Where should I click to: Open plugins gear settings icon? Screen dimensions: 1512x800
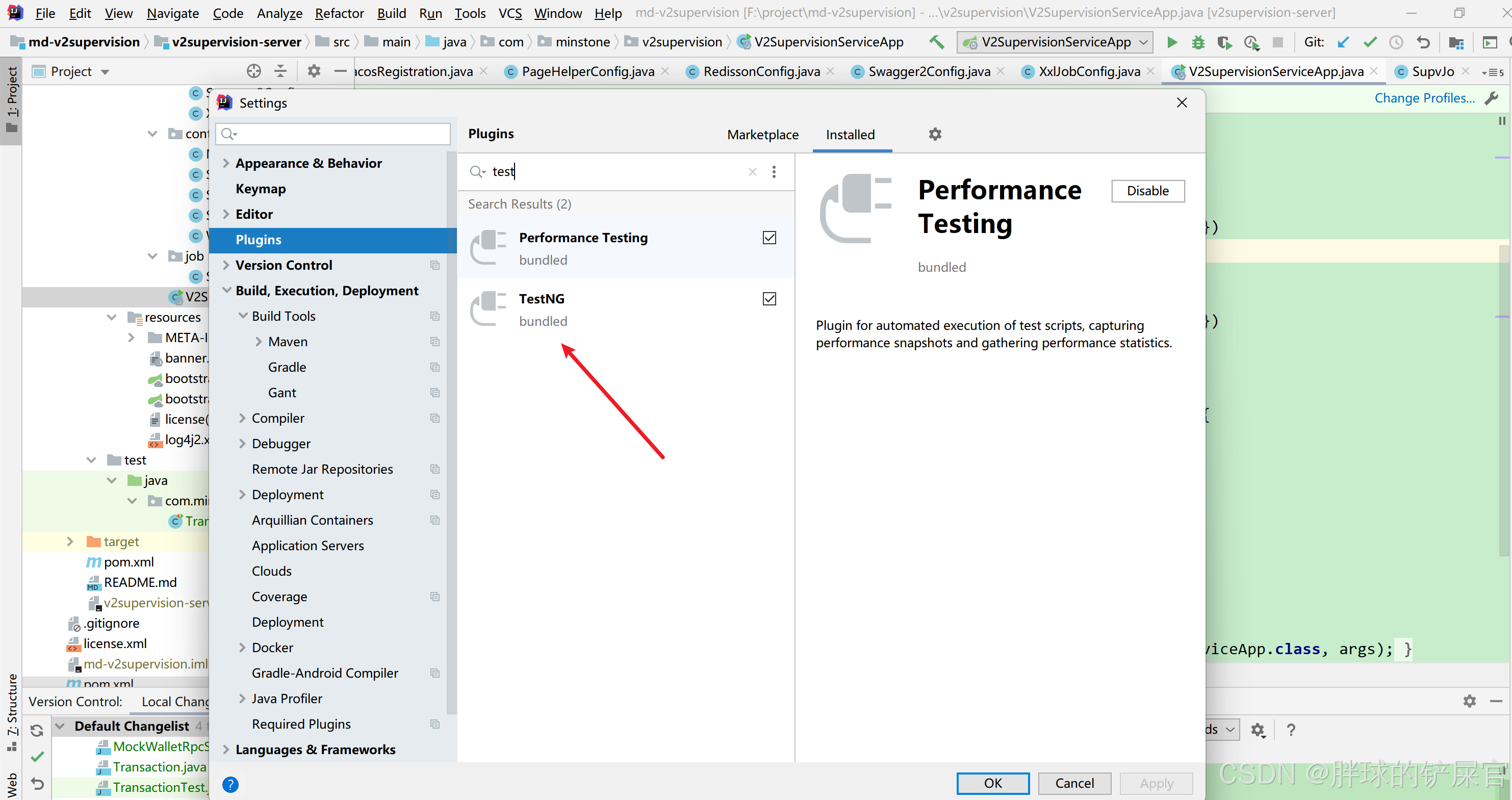pyautogui.click(x=934, y=135)
